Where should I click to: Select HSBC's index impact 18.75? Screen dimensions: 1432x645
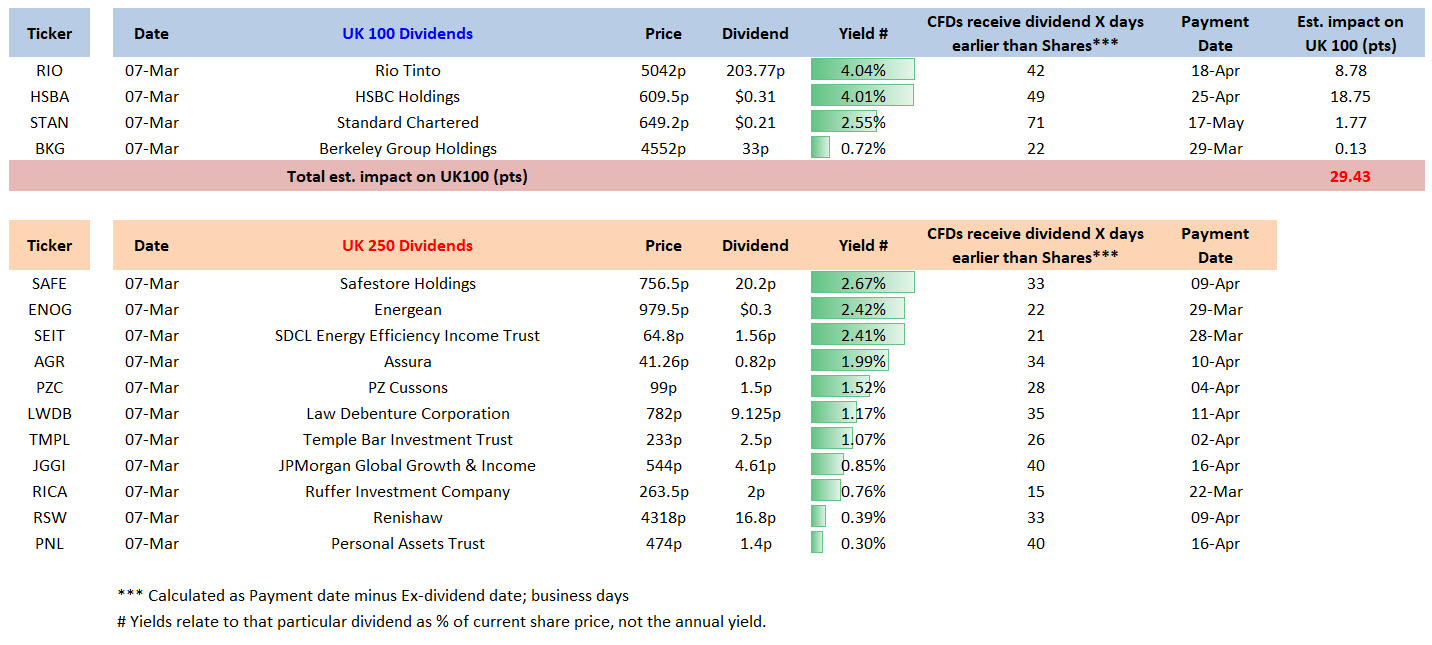coord(1350,97)
